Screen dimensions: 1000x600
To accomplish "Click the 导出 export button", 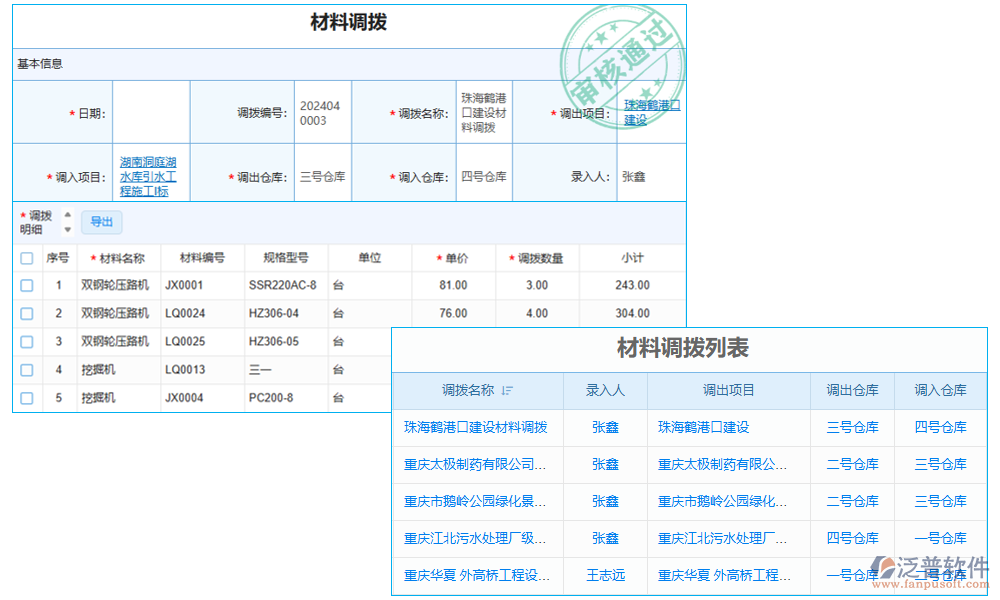I will pos(101,222).
